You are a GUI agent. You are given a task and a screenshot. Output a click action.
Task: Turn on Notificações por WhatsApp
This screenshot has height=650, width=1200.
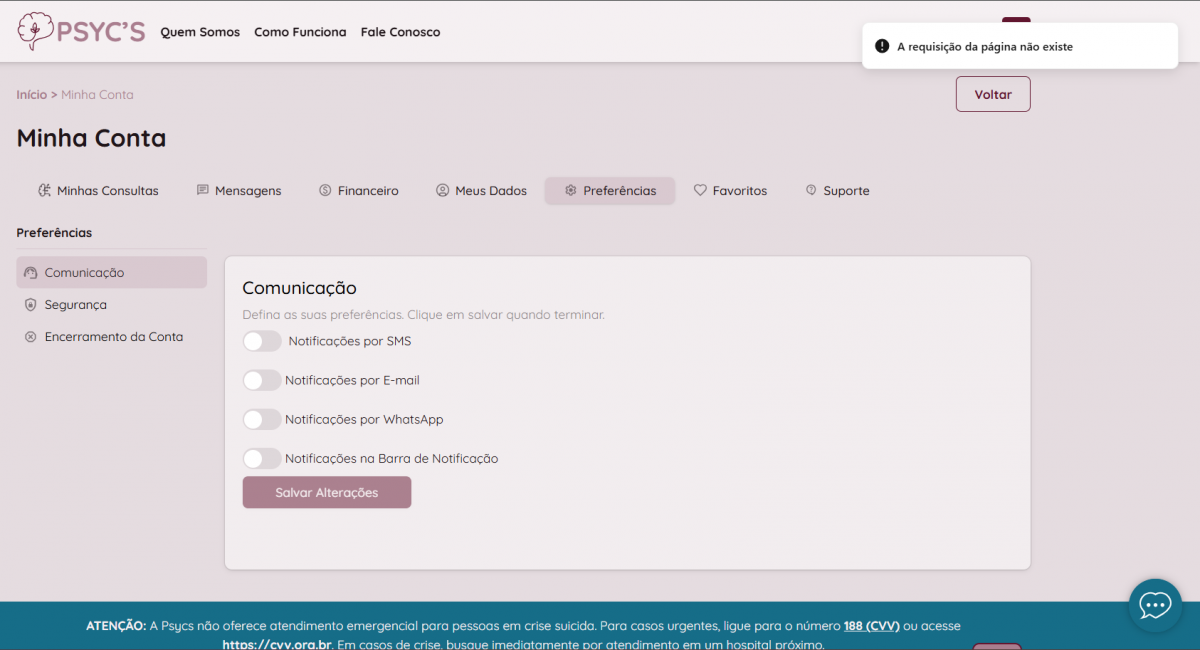pos(262,419)
